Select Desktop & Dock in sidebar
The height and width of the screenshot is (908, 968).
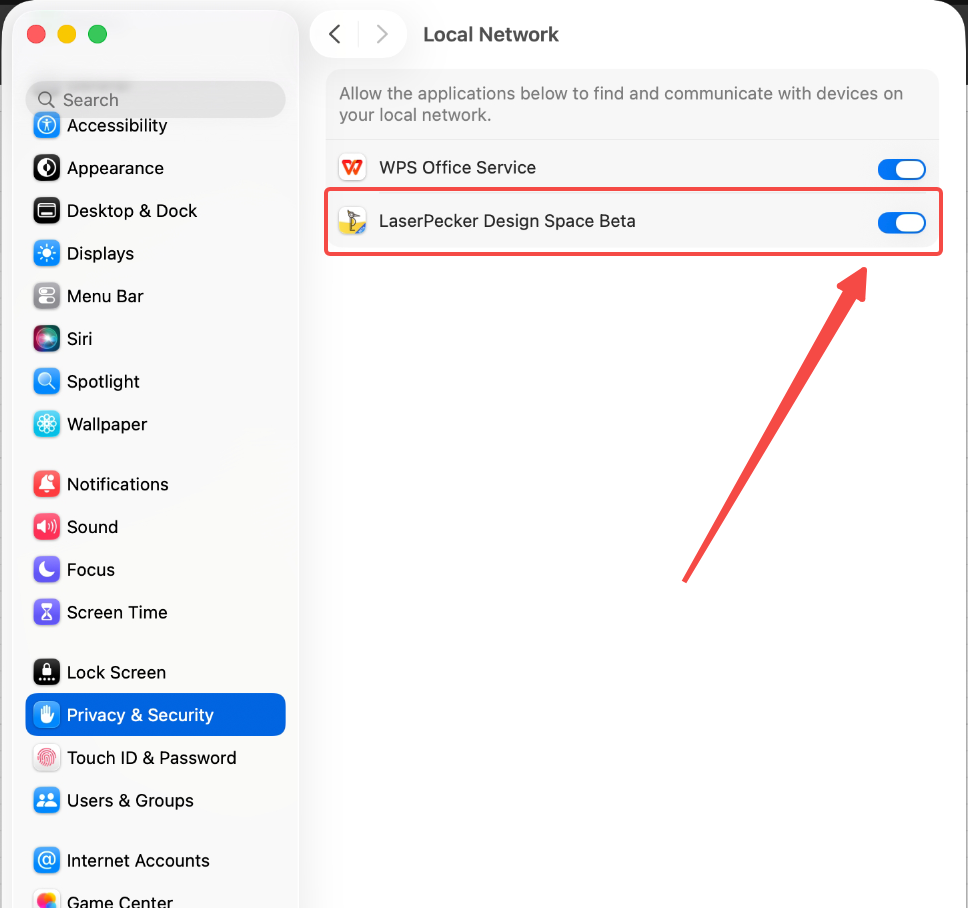(155, 210)
